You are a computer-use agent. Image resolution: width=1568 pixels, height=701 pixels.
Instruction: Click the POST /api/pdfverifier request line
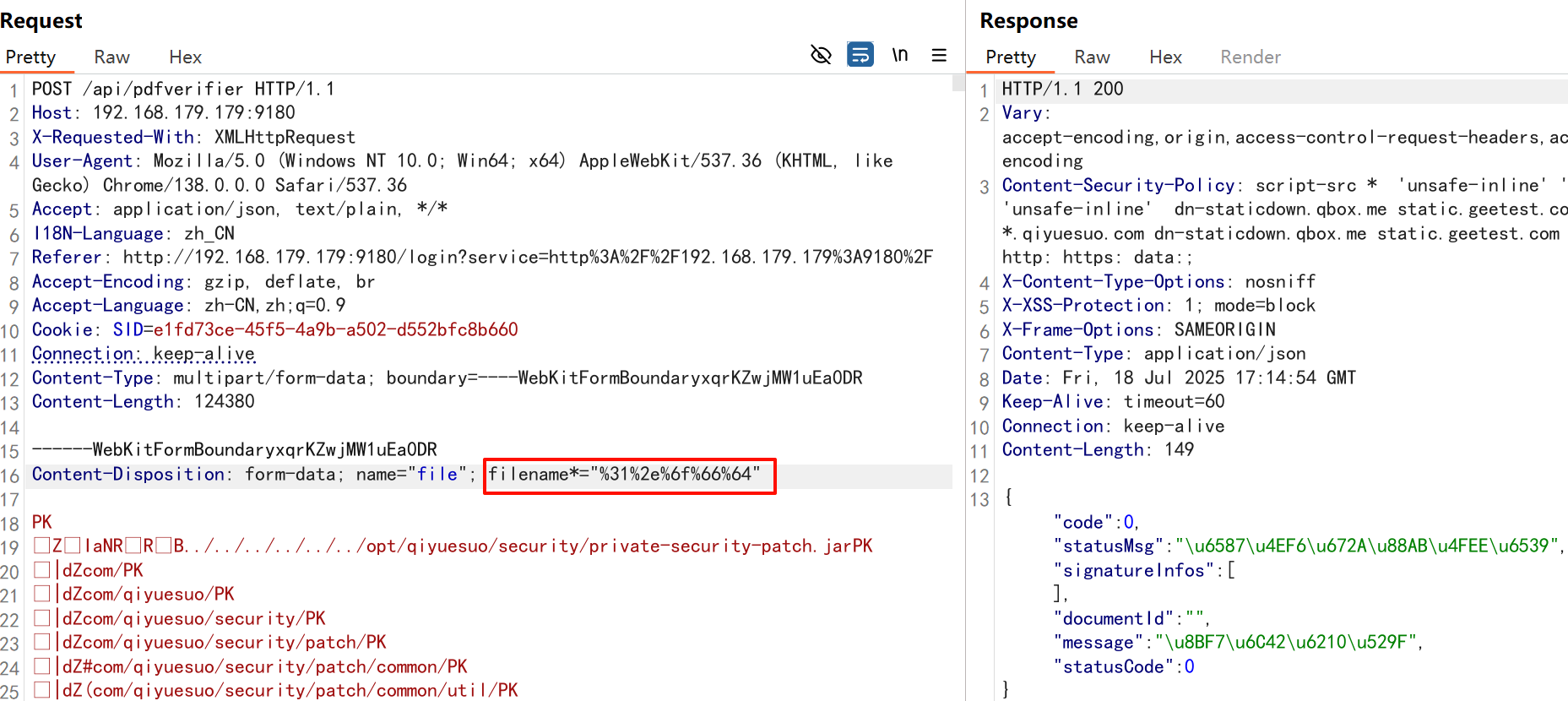(182, 90)
